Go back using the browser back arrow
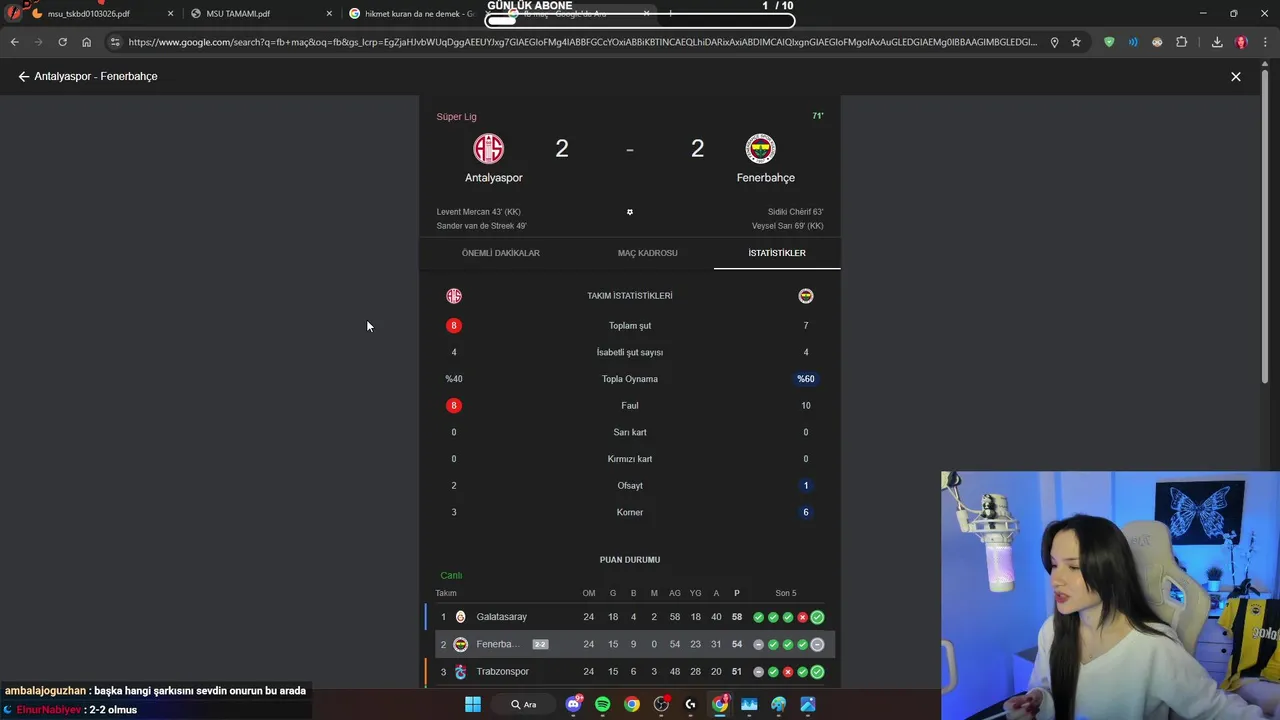This screenshot has height=720, width=1280. [14, 42]
